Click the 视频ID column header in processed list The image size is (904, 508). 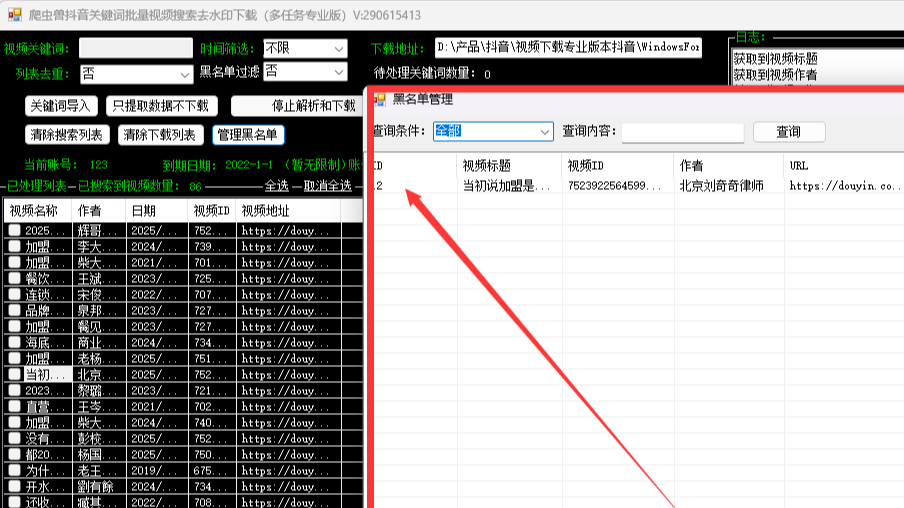[x=212, y=211]
